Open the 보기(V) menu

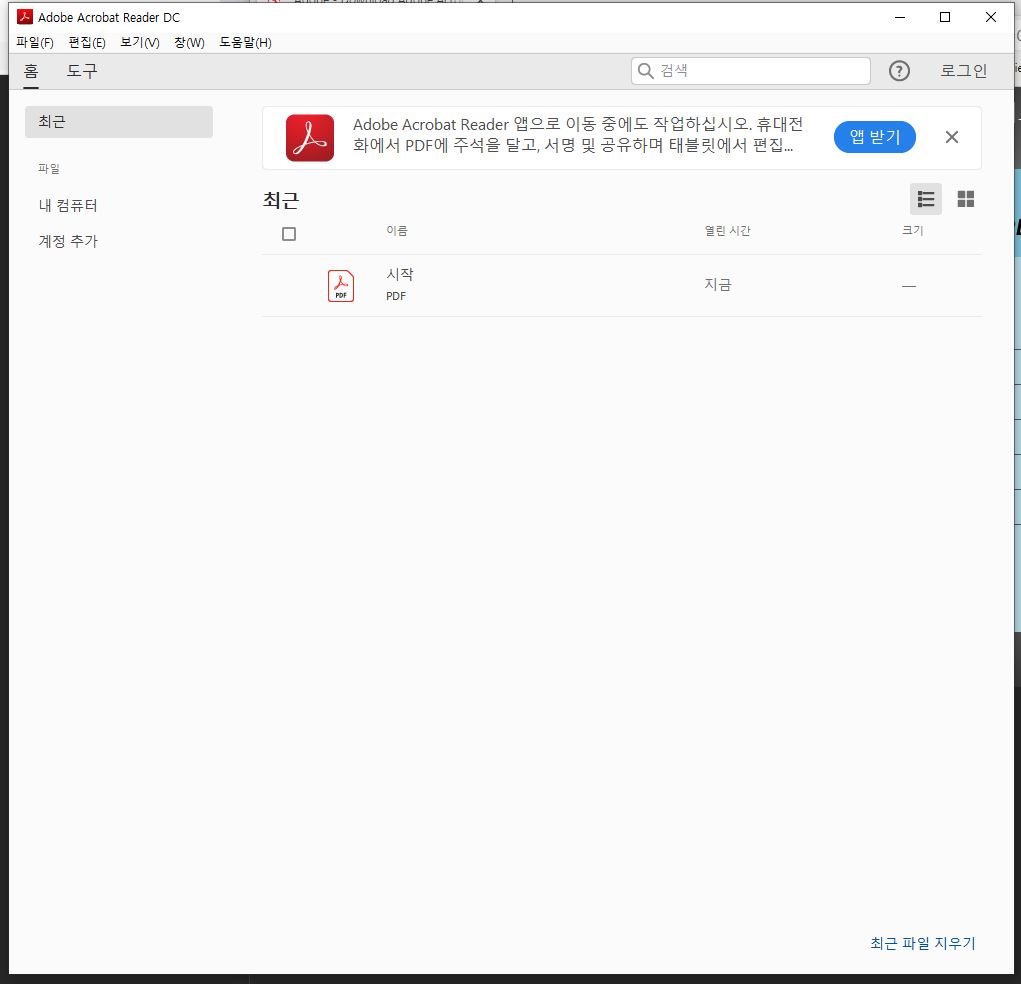[140, 42]
